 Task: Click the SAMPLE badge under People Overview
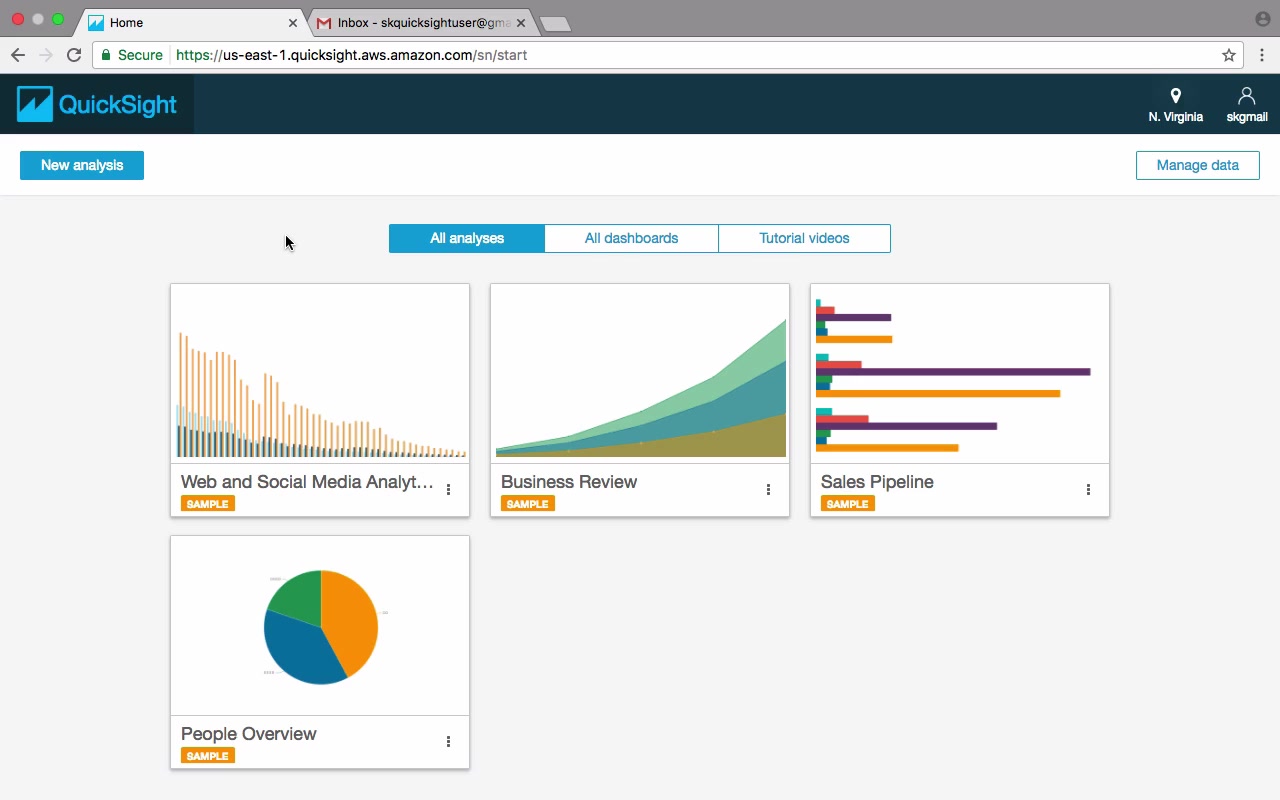[208, 756]
